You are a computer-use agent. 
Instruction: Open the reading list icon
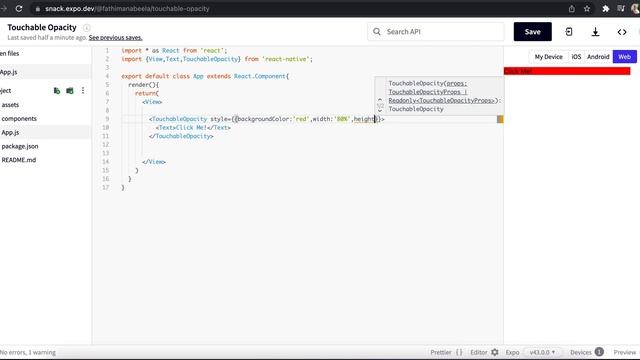(x=621, y=9)
